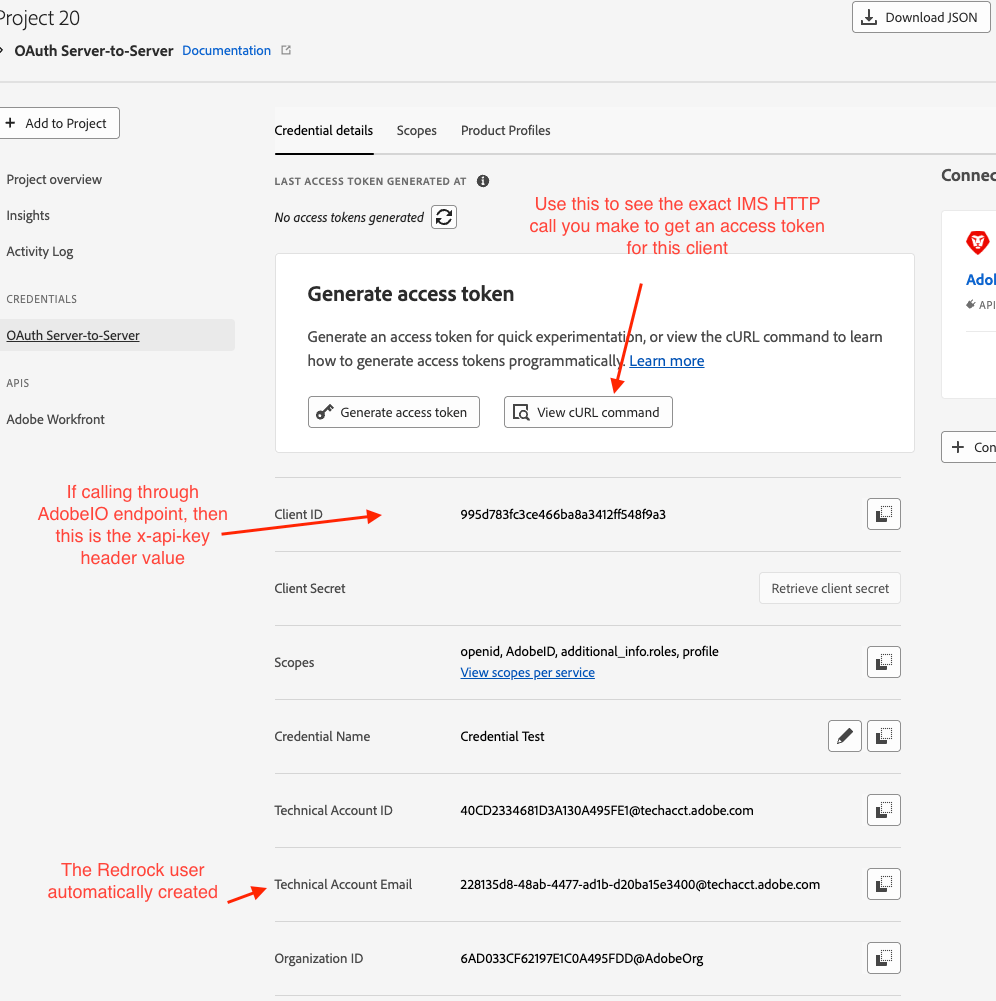Copy the Organization ID

883,958
